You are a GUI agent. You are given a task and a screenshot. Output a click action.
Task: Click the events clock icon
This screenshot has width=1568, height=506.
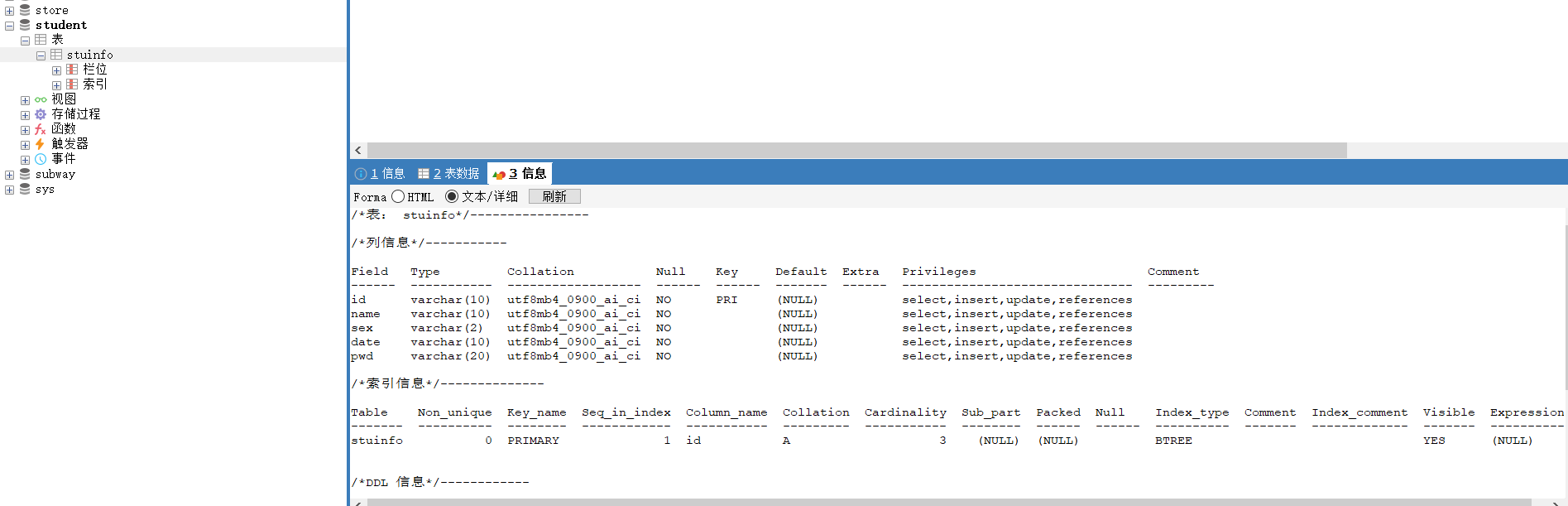click(x=41, y=159)
